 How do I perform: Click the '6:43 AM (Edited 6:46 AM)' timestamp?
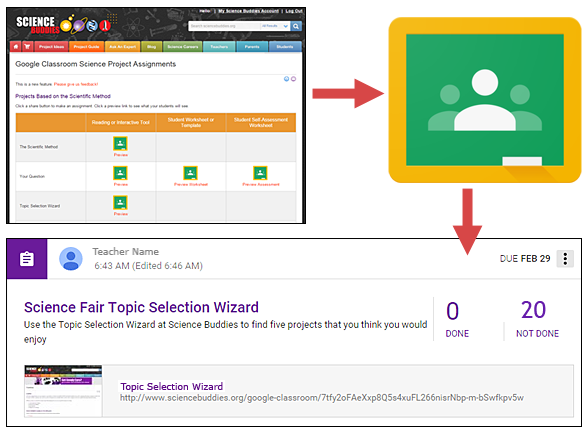click(x=148, y=266)
